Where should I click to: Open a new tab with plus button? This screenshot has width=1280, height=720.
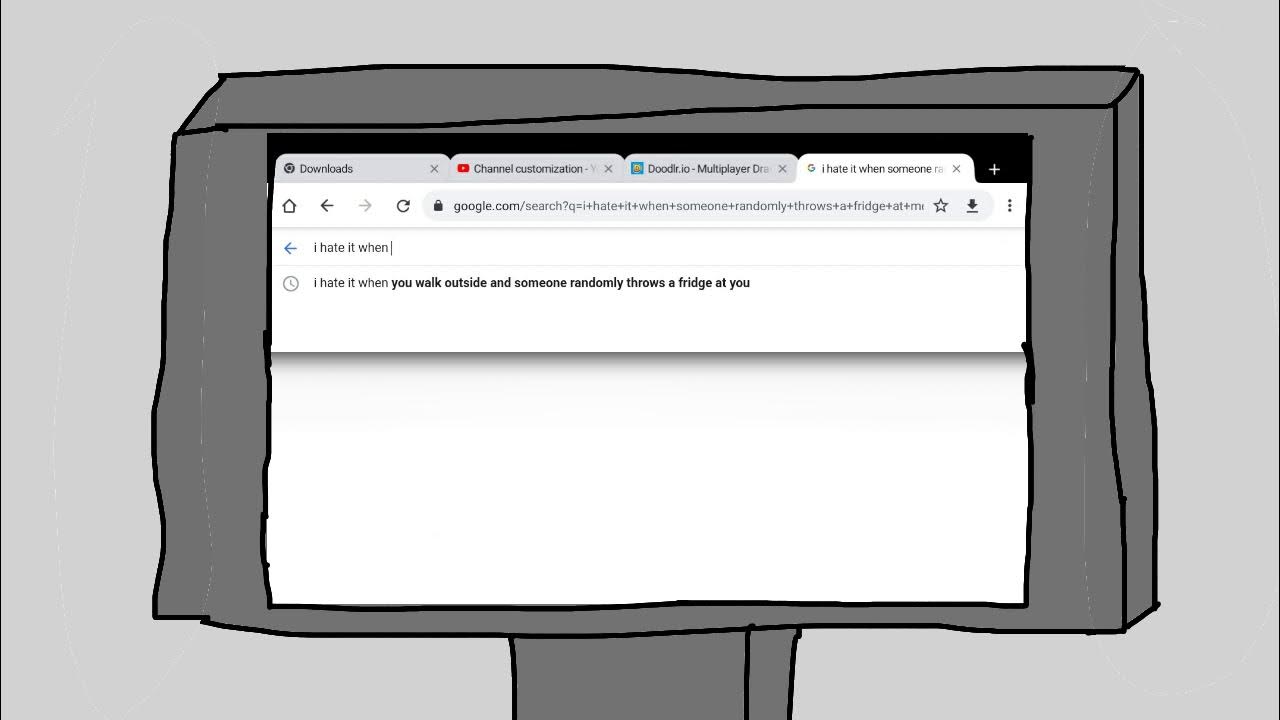click(994, 169)
